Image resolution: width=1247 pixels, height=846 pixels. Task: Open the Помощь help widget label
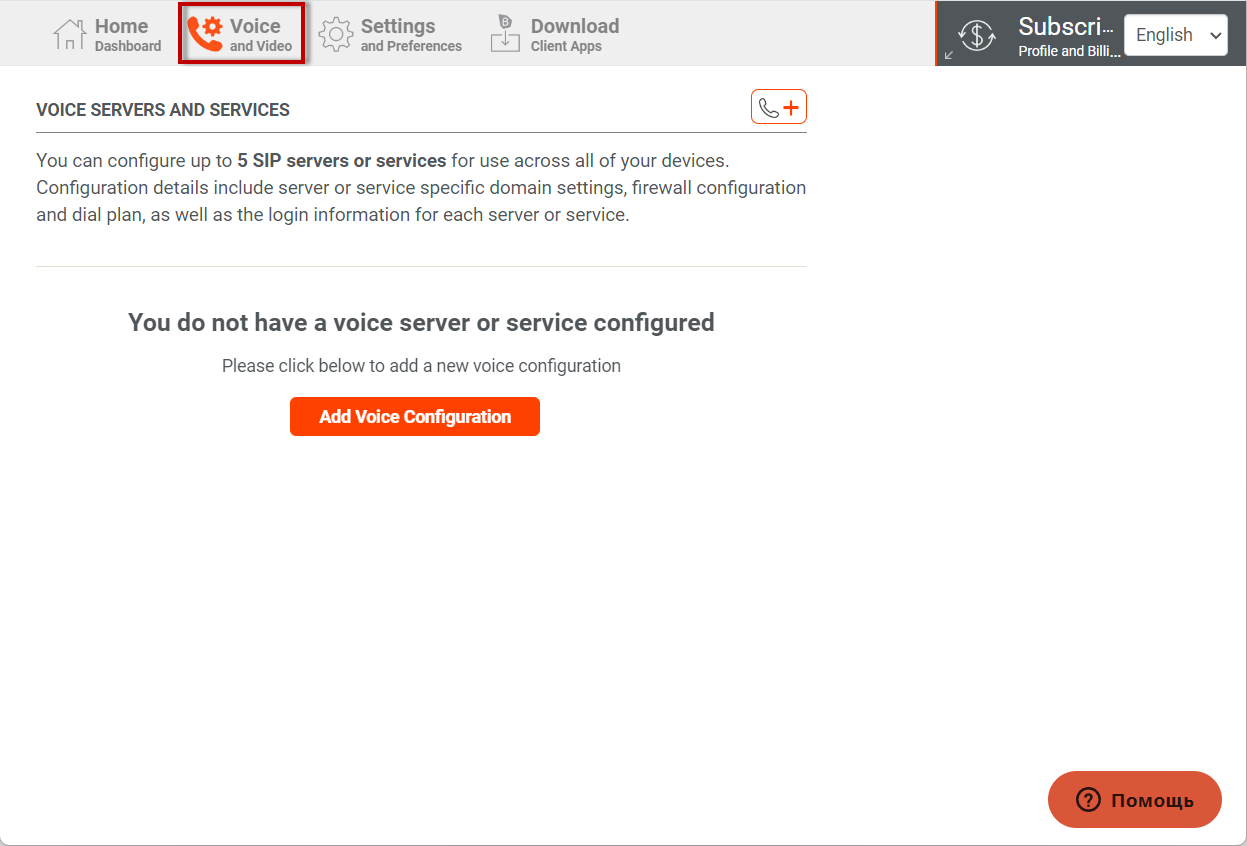(1152, 800)
